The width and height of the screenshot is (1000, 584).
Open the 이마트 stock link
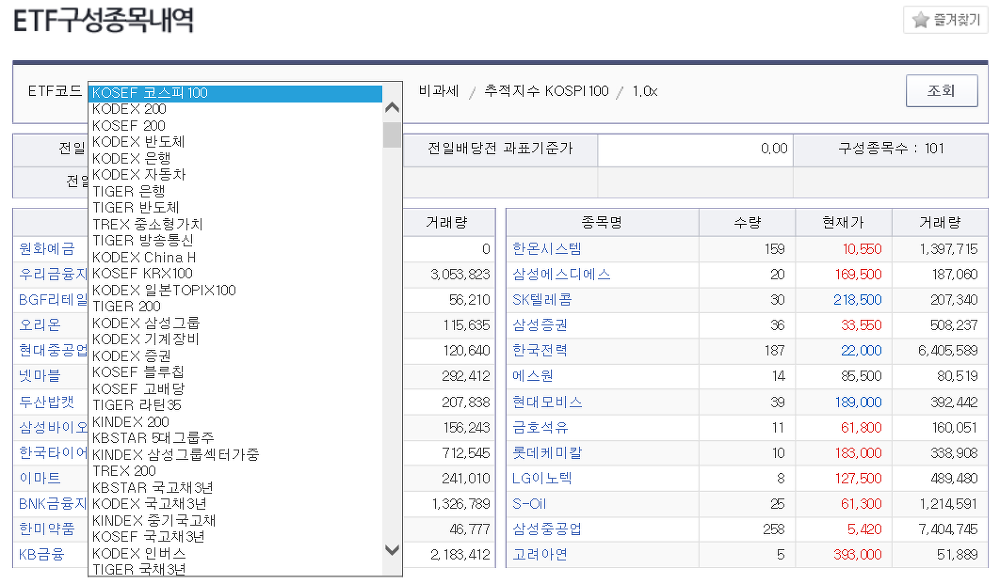[x=40, y=478]
